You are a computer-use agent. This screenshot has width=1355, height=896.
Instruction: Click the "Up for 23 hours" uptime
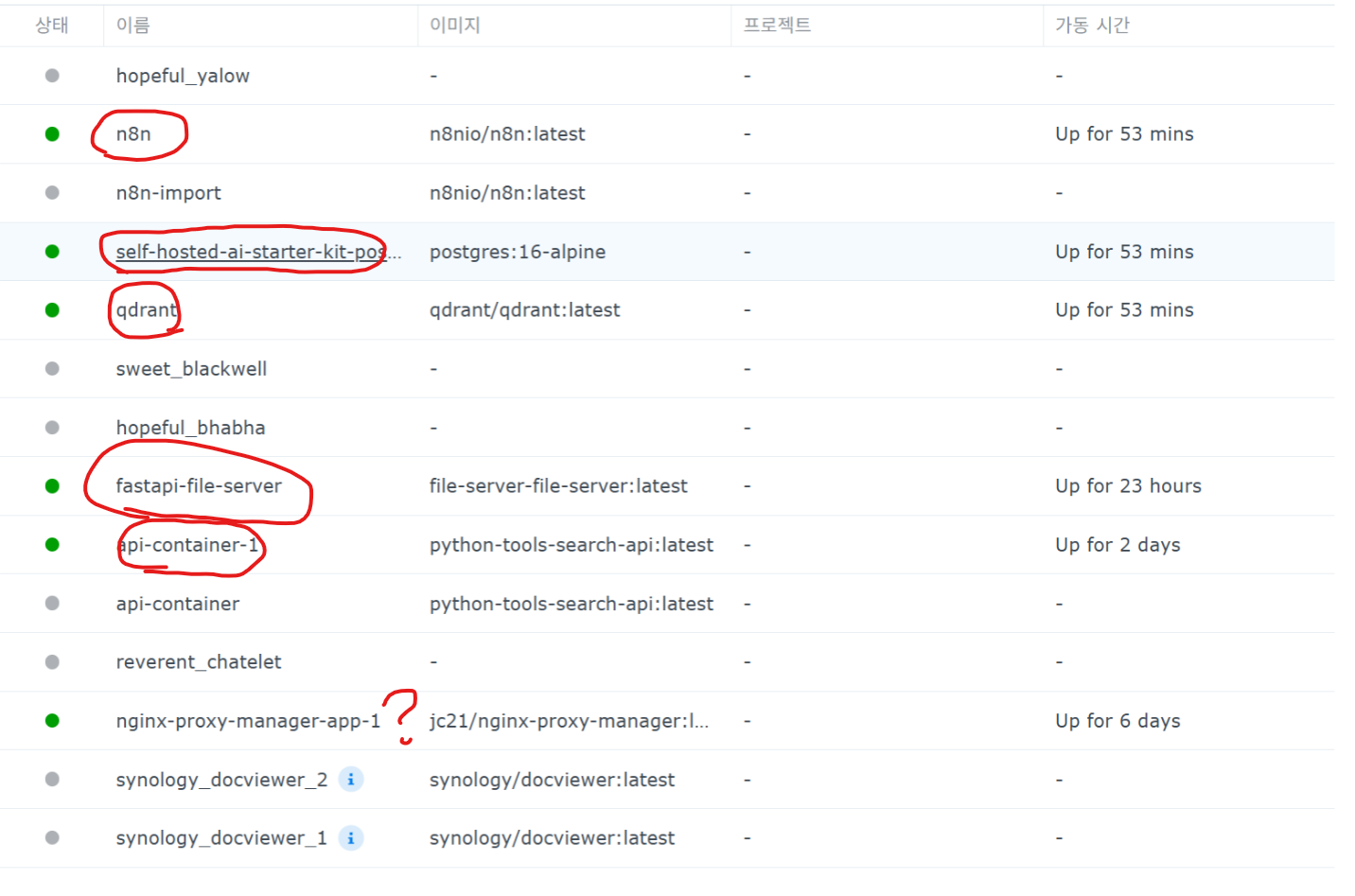1129,486
